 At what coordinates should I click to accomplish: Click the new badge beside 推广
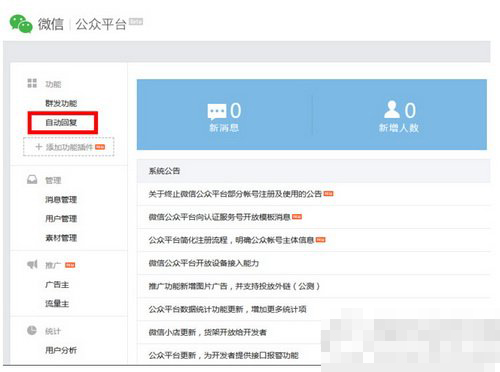tap(70, 265)
